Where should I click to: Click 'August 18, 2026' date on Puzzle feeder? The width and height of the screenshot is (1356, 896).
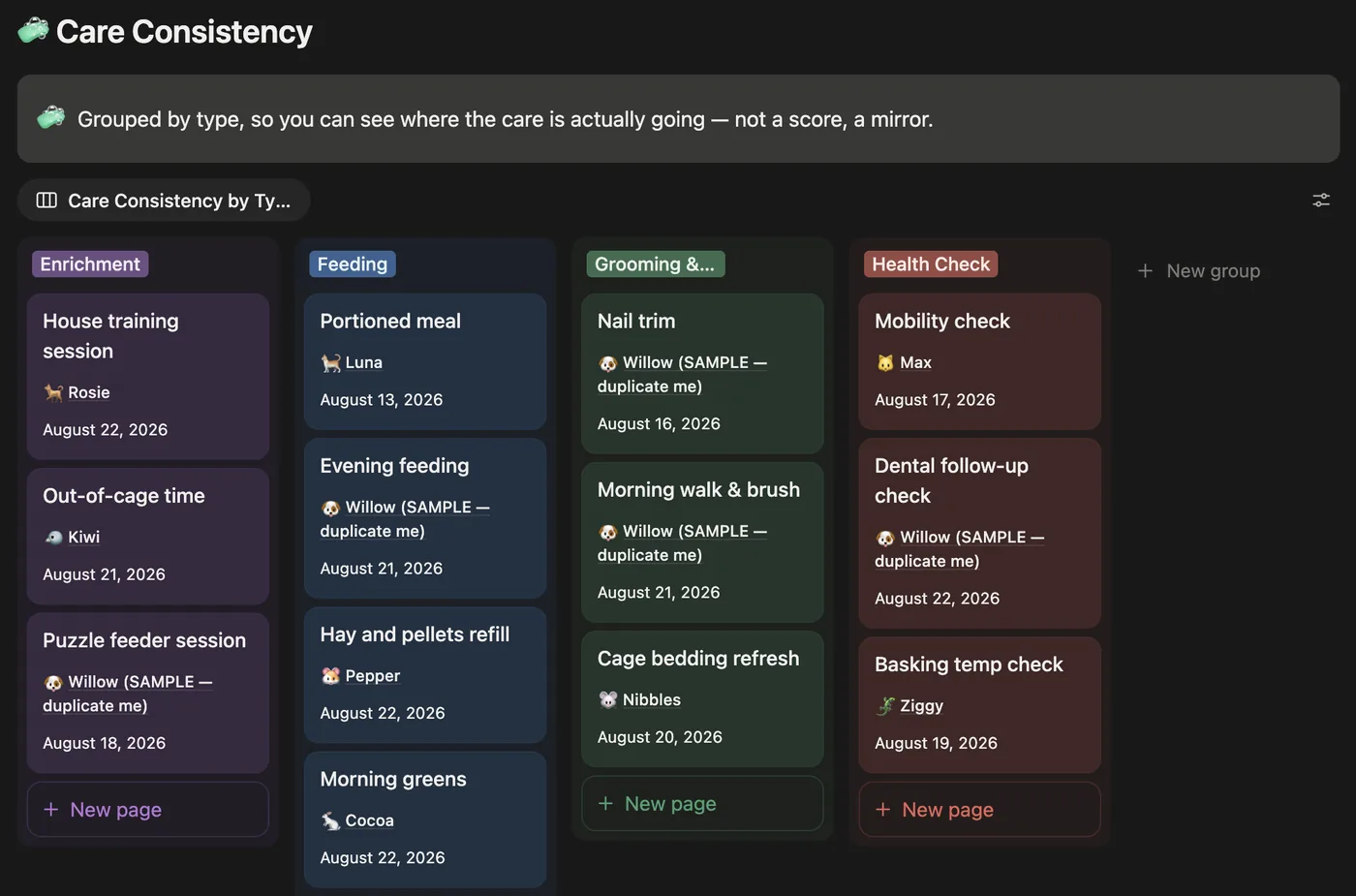pos(105,743)
